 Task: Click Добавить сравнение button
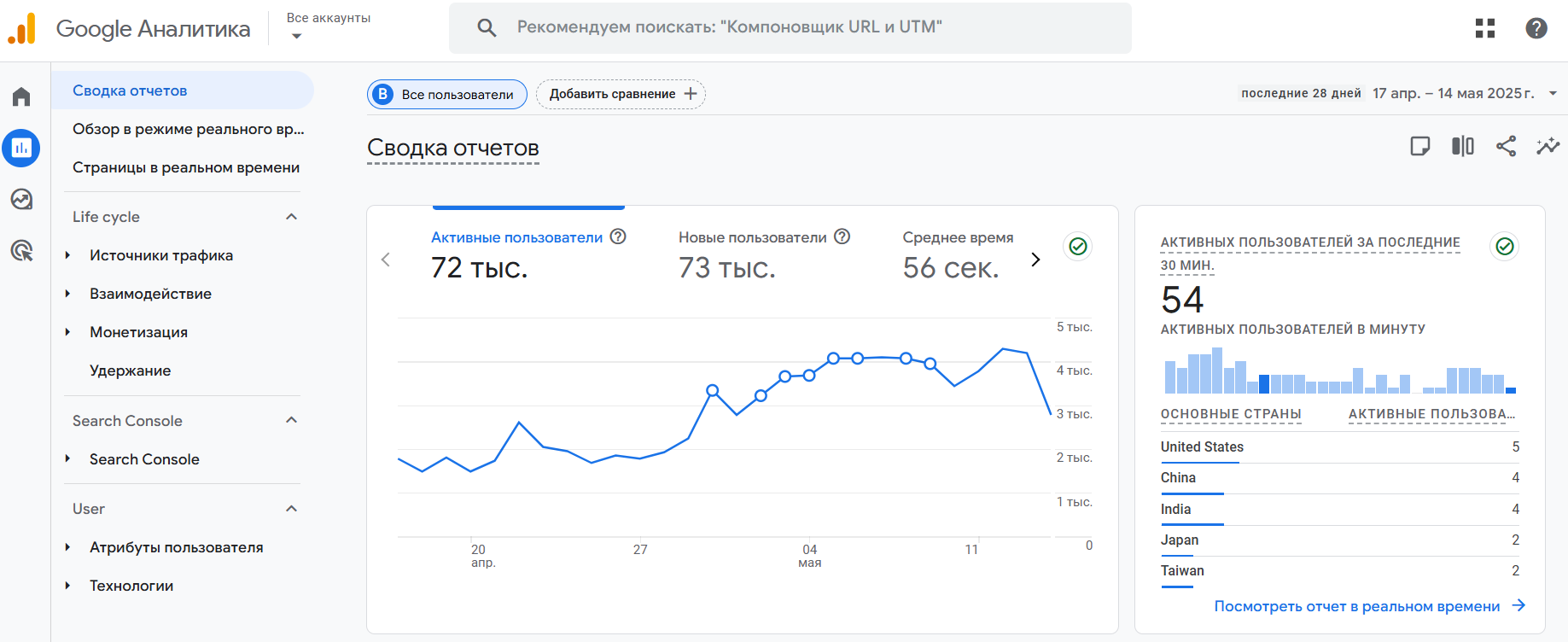[x=621, y=94]
